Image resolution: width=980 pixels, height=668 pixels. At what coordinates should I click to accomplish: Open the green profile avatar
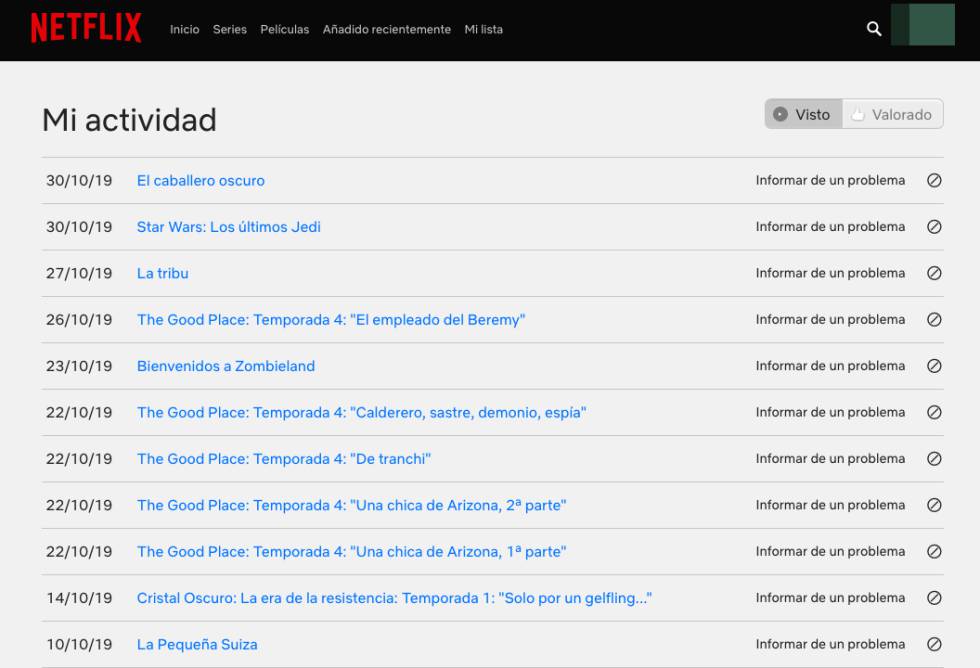pos(922,24)
